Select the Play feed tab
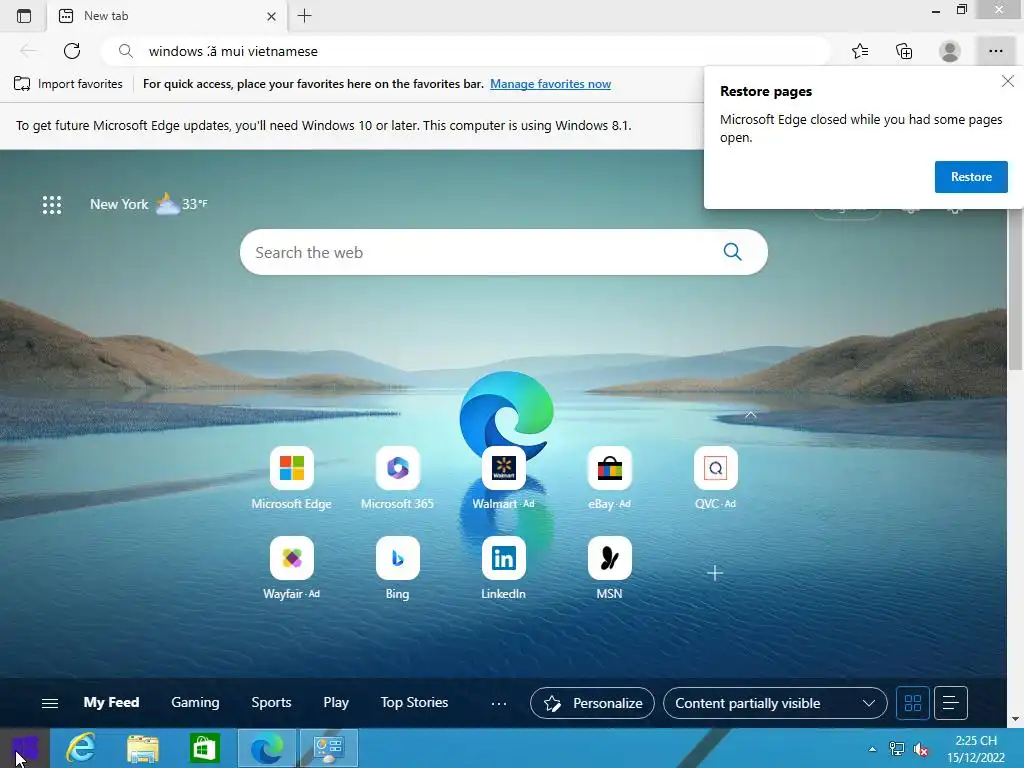This screenshot has width=1024, height=768. coord(336,703)
